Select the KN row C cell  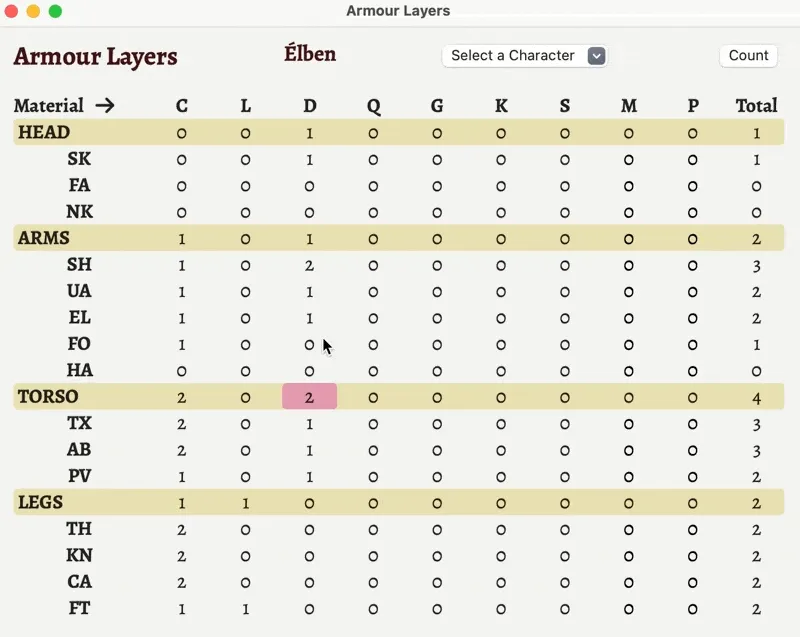pos(181,555)
